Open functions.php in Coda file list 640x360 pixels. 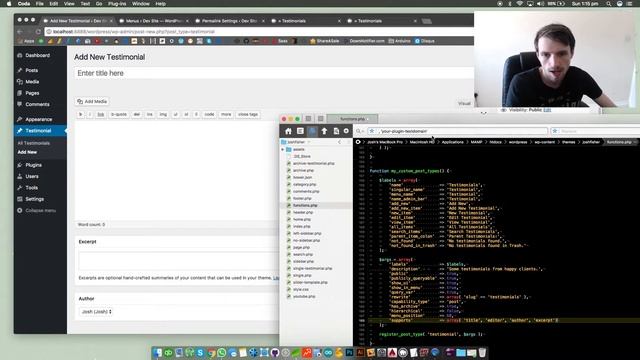pos(305,205)
